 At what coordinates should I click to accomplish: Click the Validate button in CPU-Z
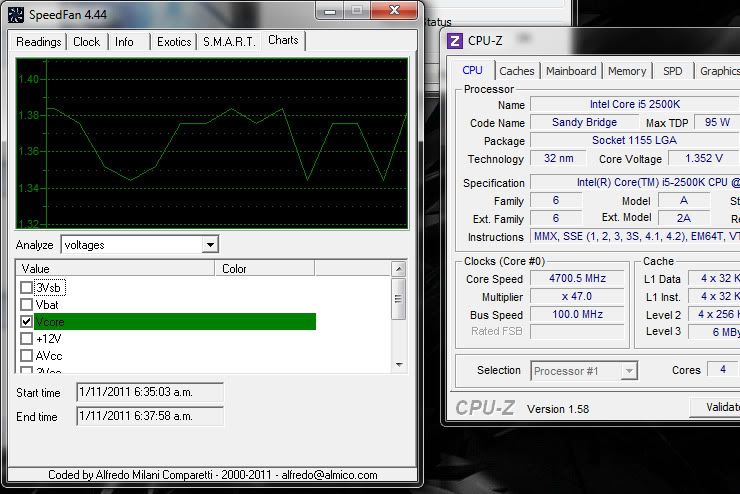[x=715, y=408]
